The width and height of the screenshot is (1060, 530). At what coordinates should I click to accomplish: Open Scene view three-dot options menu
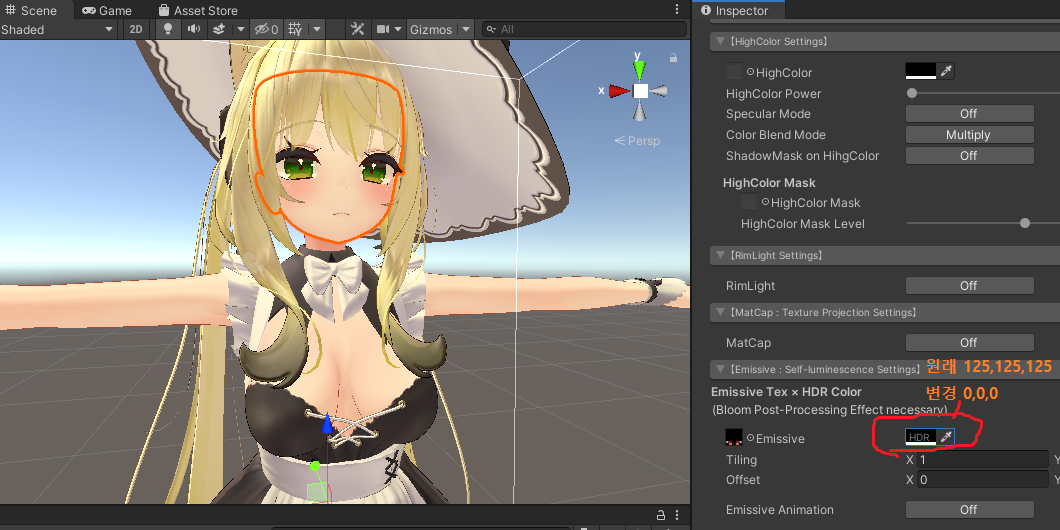tap(677, 9)
